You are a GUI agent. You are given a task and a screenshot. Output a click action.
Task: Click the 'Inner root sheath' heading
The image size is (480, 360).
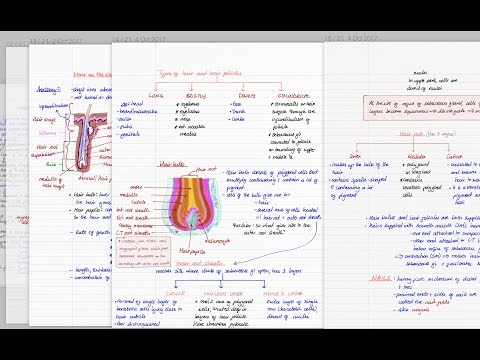(200, 263)
